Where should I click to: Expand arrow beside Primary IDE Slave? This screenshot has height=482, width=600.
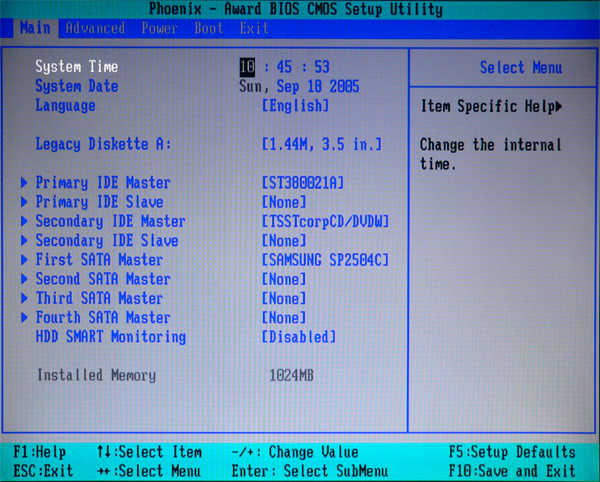[24, 202]
